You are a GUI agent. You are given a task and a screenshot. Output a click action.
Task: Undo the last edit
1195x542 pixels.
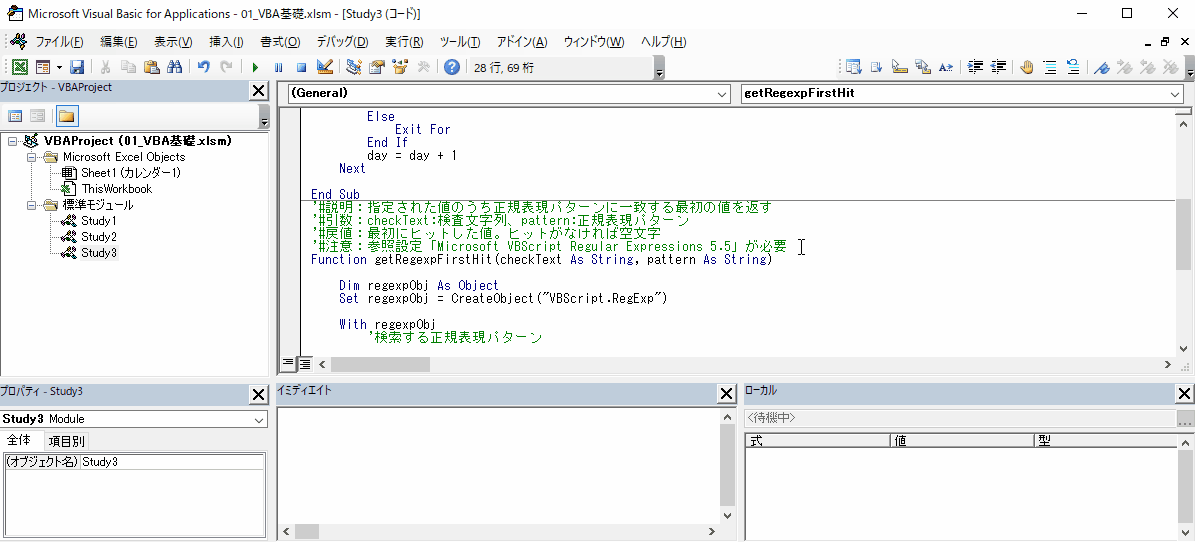pos(203,67)
